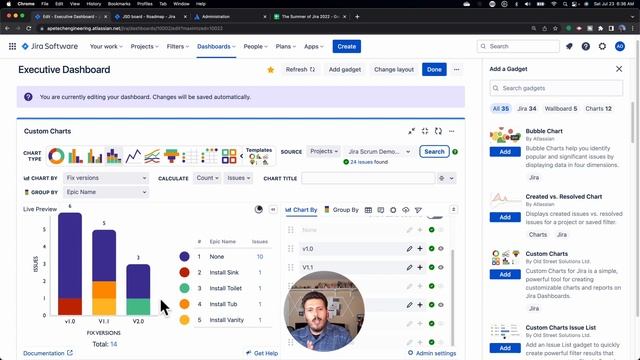640x360 pixels.
Task: Open Custom Charts gadget more options
Action: pyautogui.click(x=451, y=131)
